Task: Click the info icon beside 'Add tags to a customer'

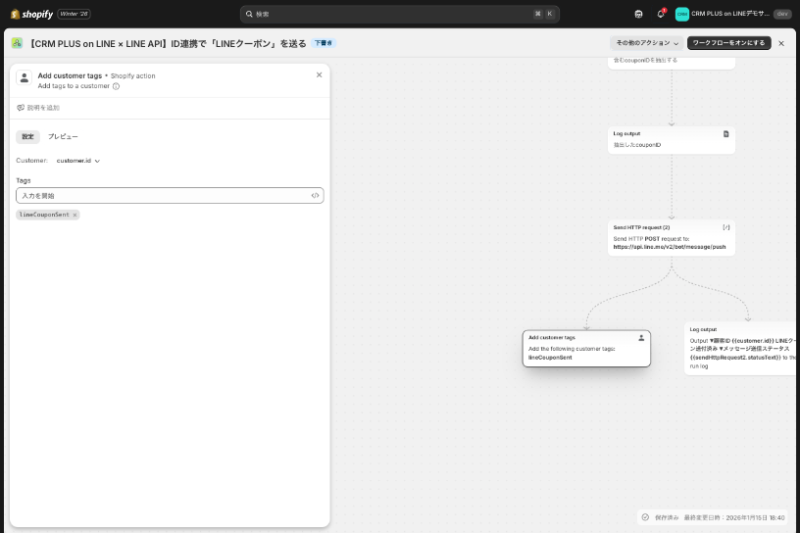Action: (x=116, y=87)
